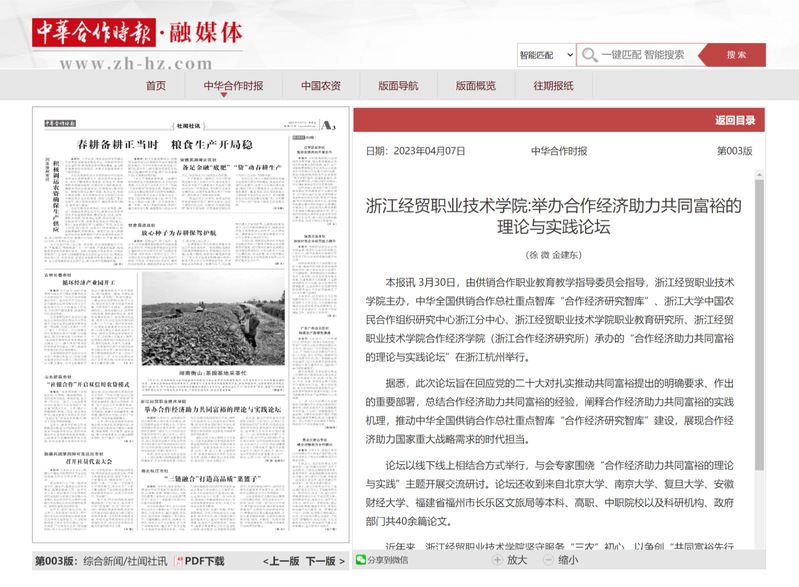Click the 放大 zoom-in icon
The image size is (799, 587).
pyautogui.click(x=497, y=561)
